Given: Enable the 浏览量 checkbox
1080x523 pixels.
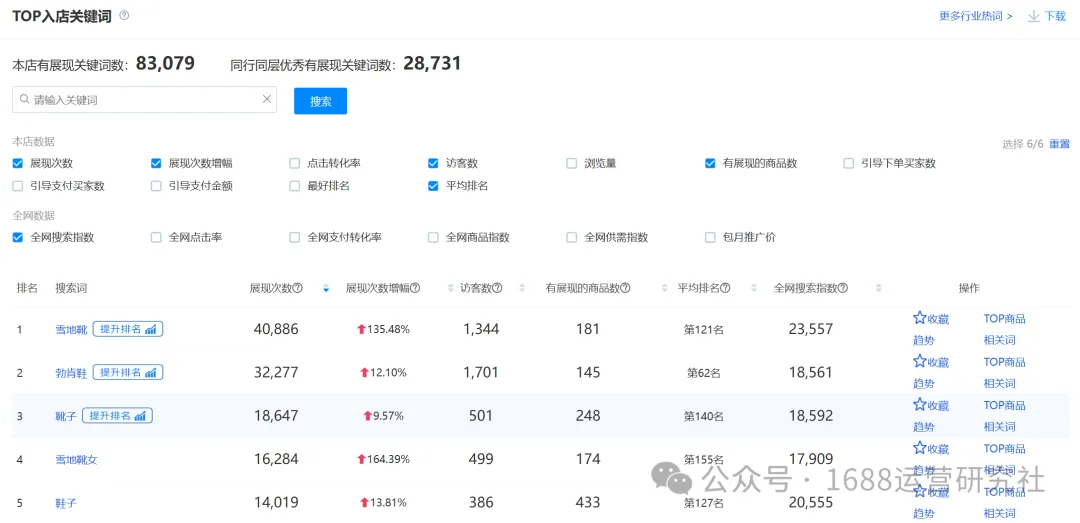Looking at the screenshot, I should [x=571, y=163].
